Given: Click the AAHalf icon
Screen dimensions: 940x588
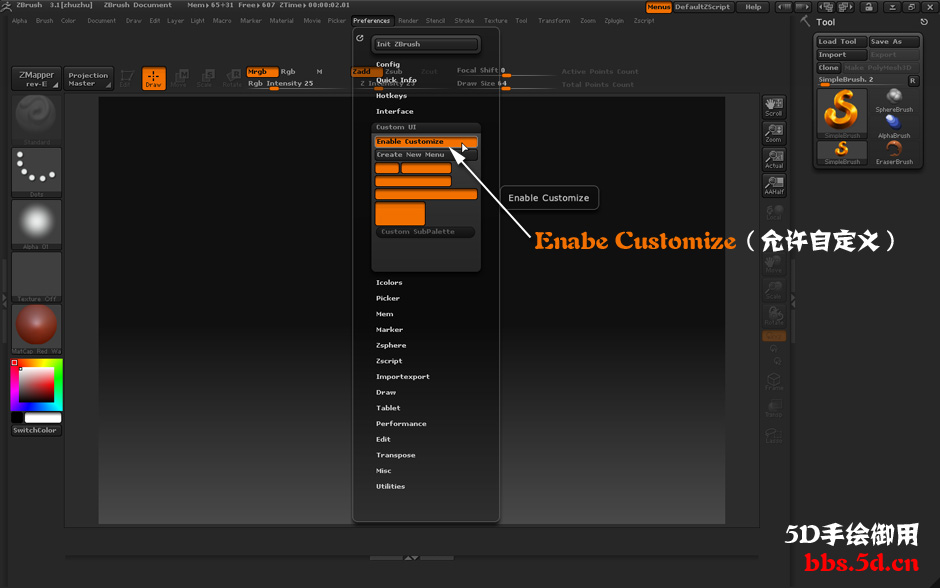Looking at the screenshot, I should (x=774, y=186).
